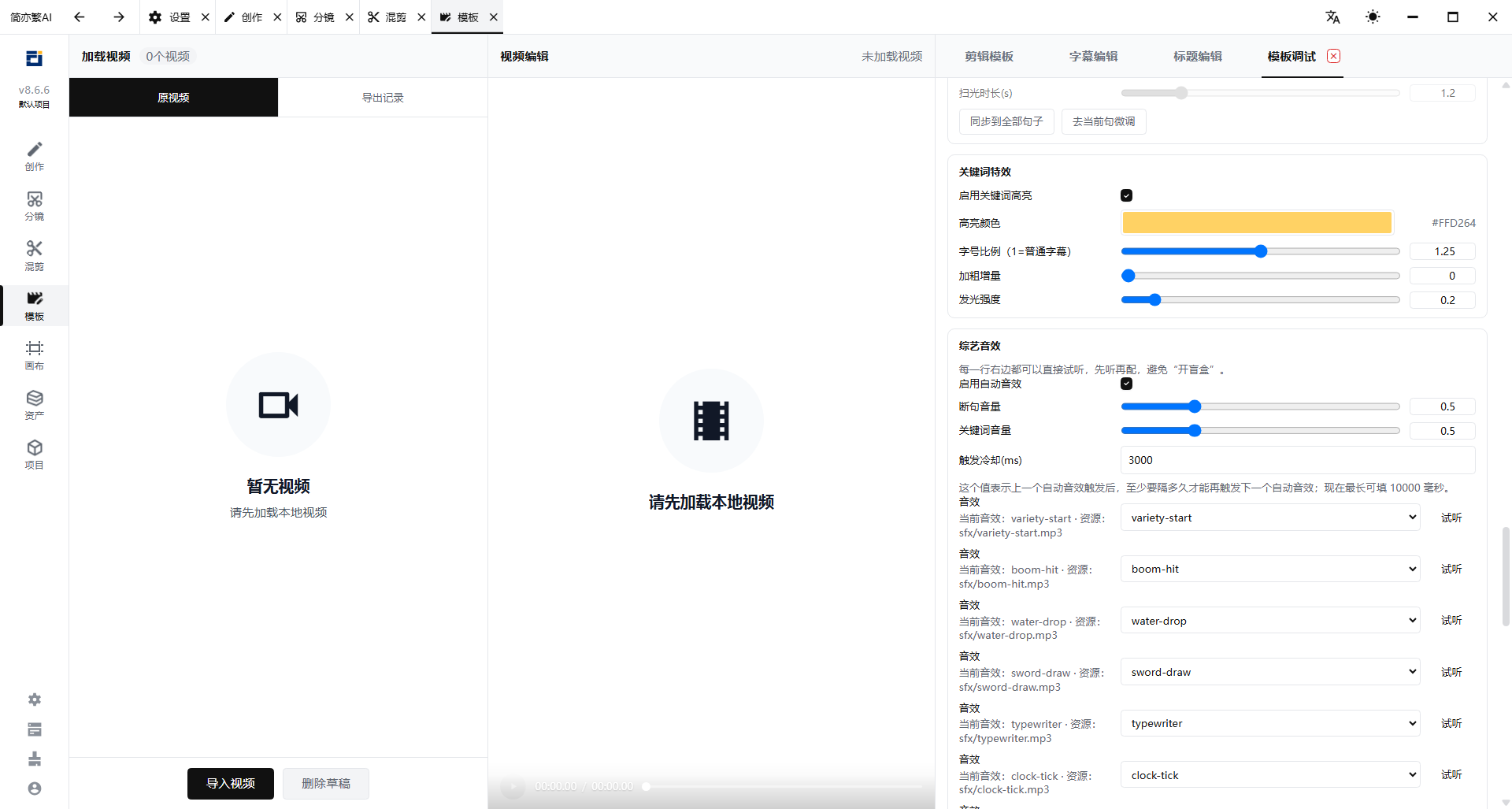The image size is (1512, 809).
Task: Click the 触发冷却(ms) input field
Action: 1298,460
